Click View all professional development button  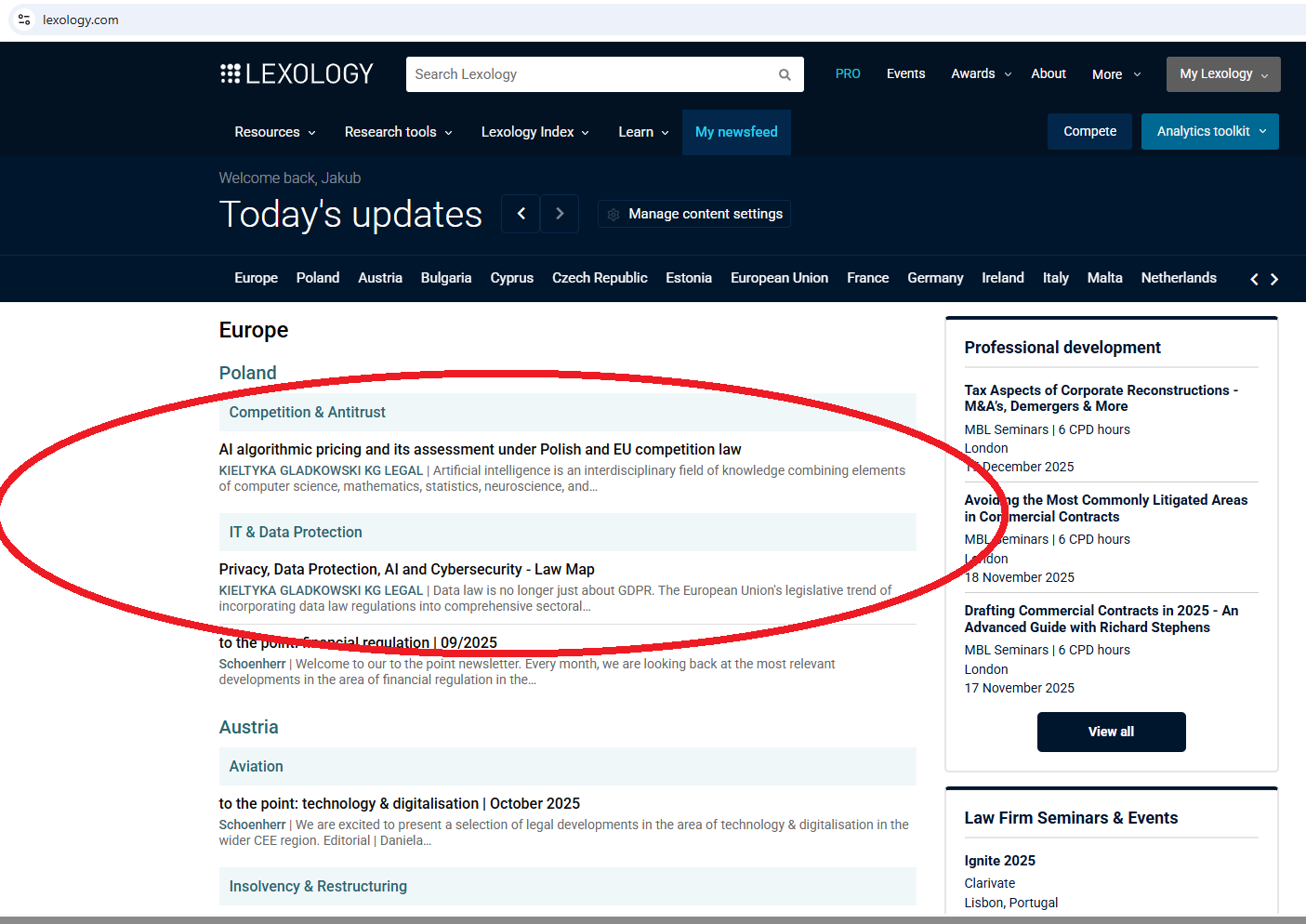click(1111, 732)
